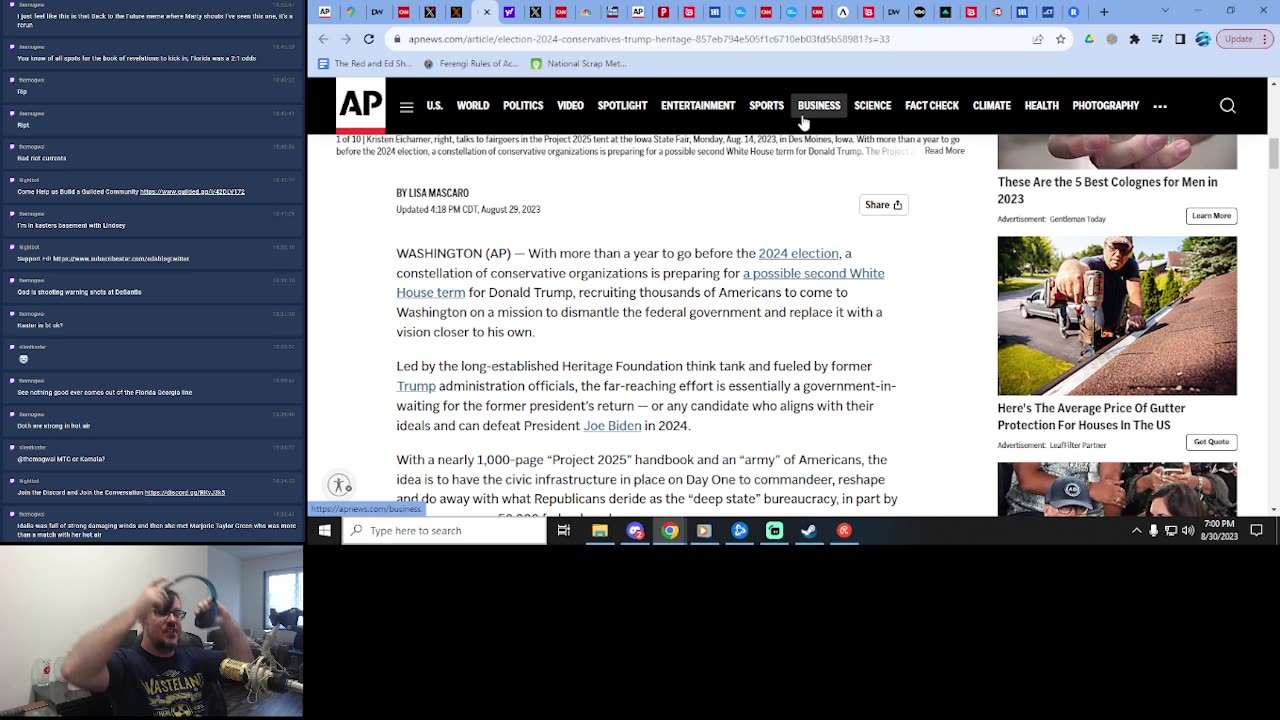
Task: Open 'The Red and Ed Sh...' bookmark
Action: click(x=365, y=64)
